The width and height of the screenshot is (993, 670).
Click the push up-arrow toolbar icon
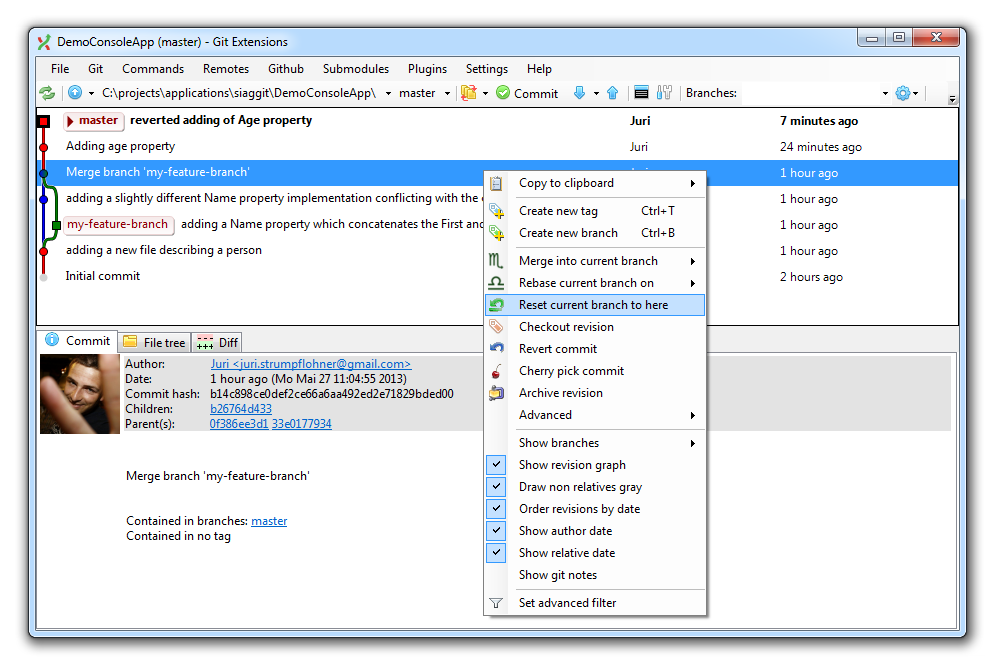pos(613,93)
